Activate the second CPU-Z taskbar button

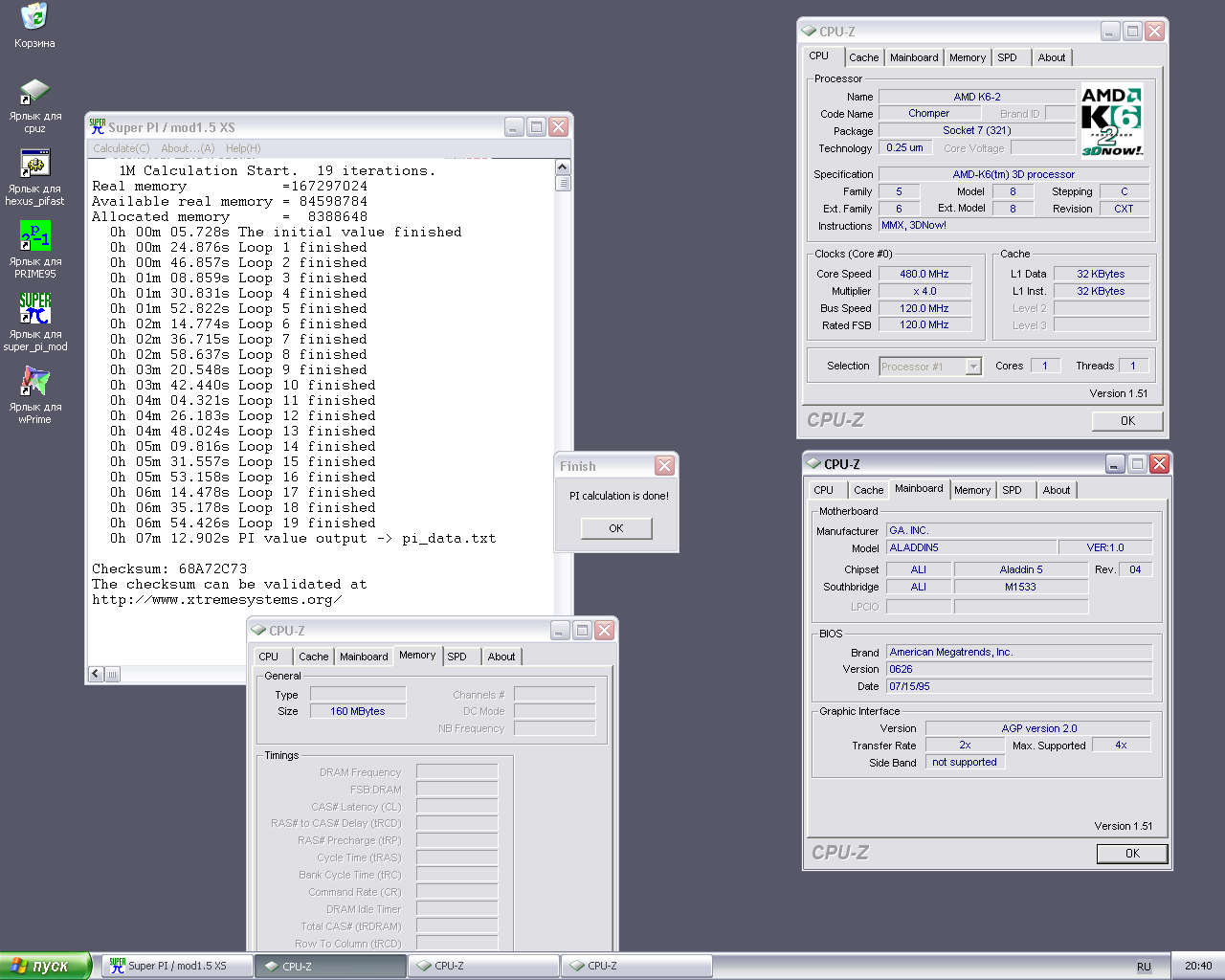(x=483, y=966)
